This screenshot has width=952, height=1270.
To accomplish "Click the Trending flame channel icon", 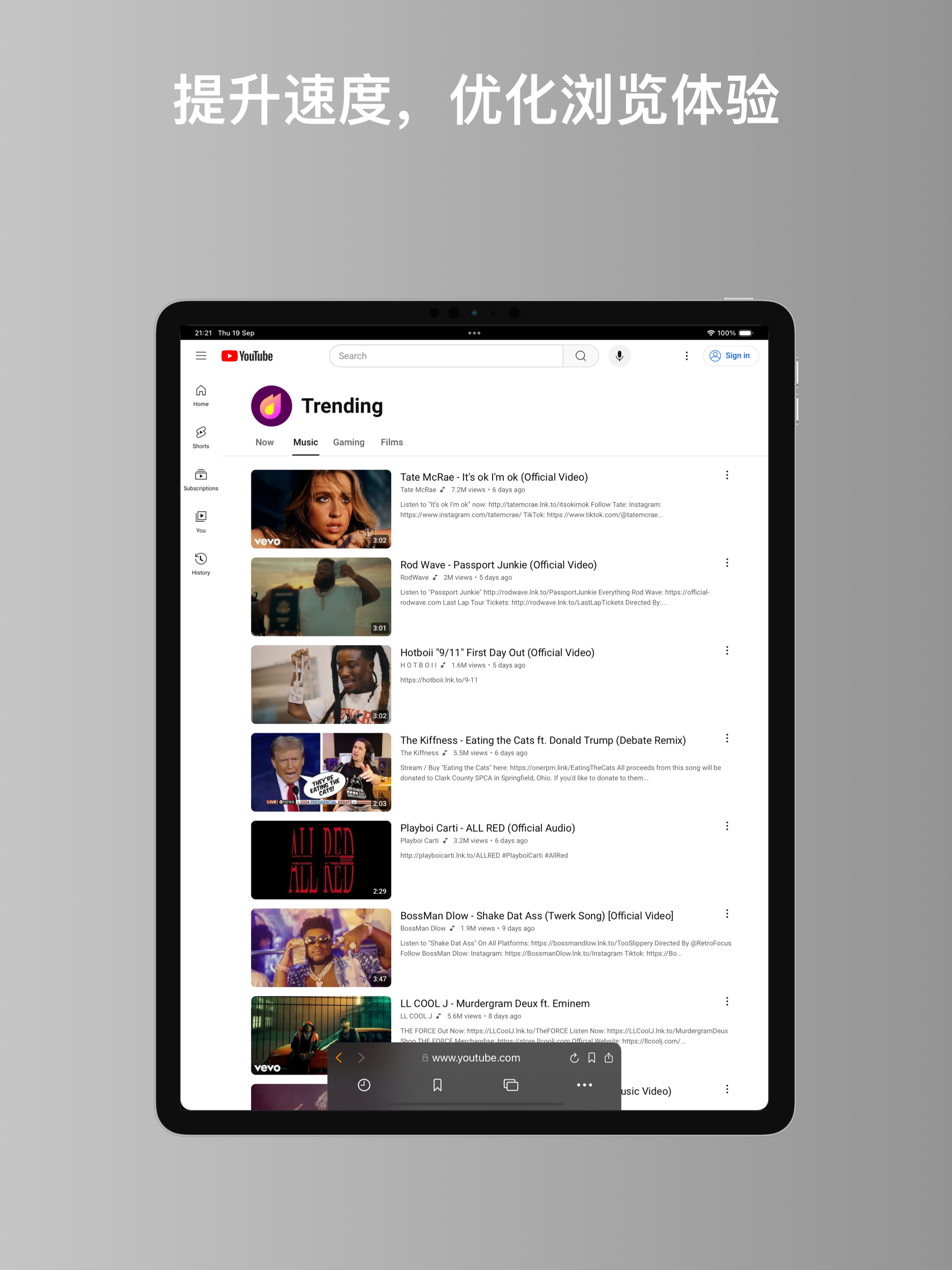I will 271,406.
